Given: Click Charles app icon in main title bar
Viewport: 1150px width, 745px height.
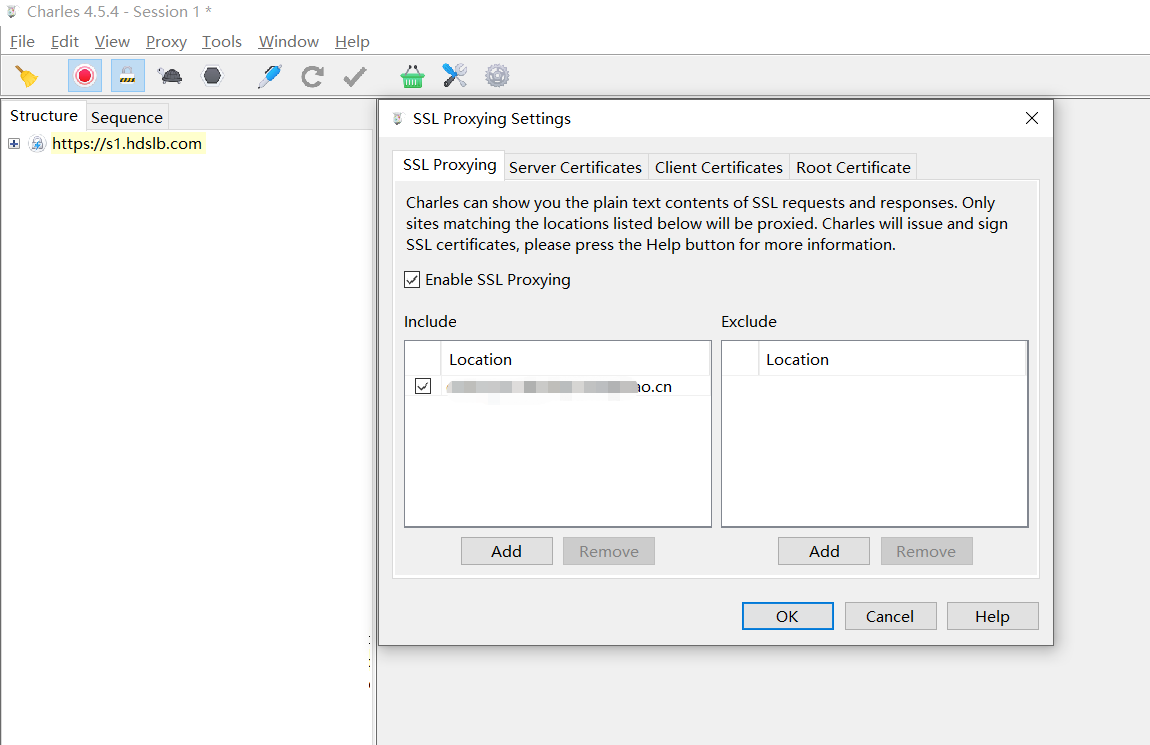Looking at the screenshot, I should click(x=12, y=12).
